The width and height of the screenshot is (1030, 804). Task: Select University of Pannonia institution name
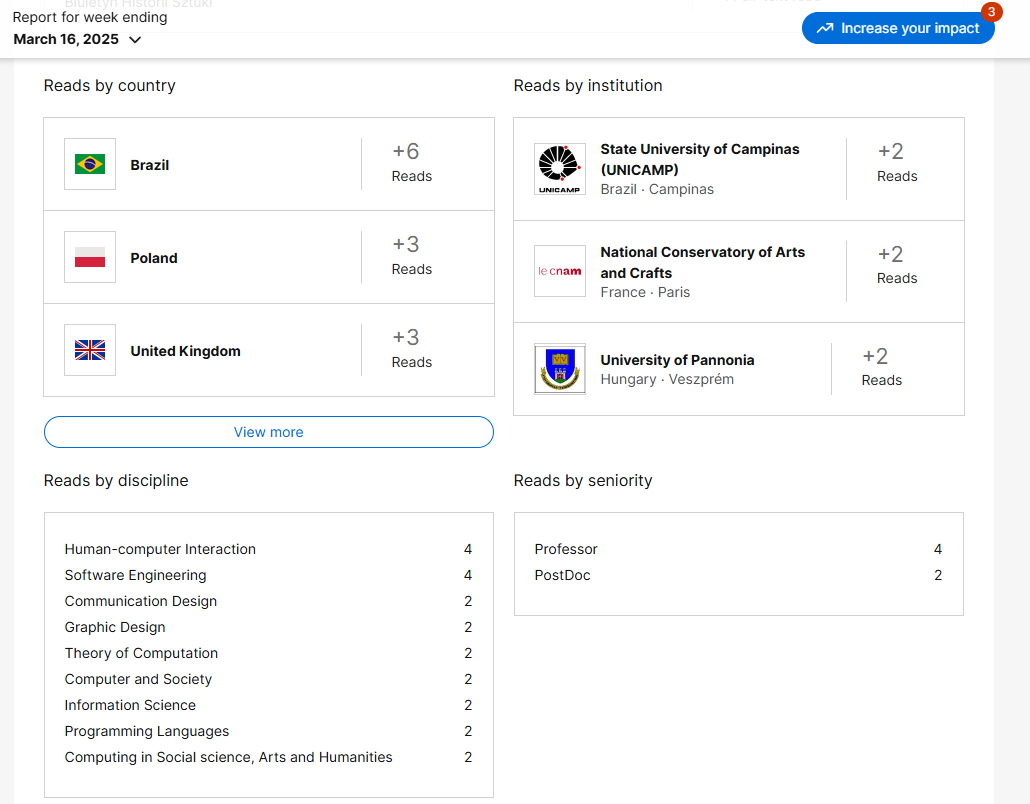[677, 360]
